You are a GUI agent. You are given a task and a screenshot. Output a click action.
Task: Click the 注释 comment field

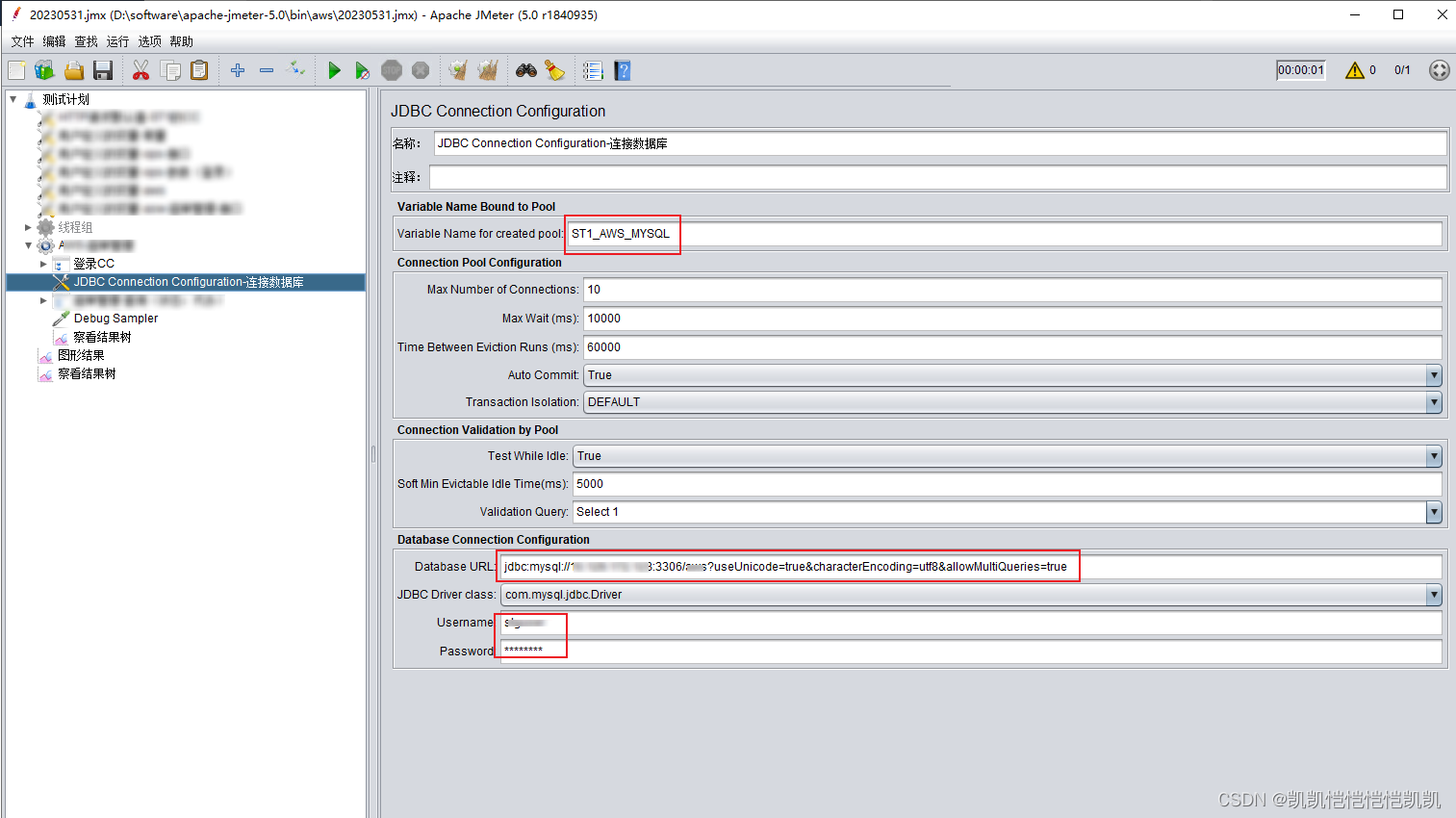pyautogui.click(x=937, y=177)
